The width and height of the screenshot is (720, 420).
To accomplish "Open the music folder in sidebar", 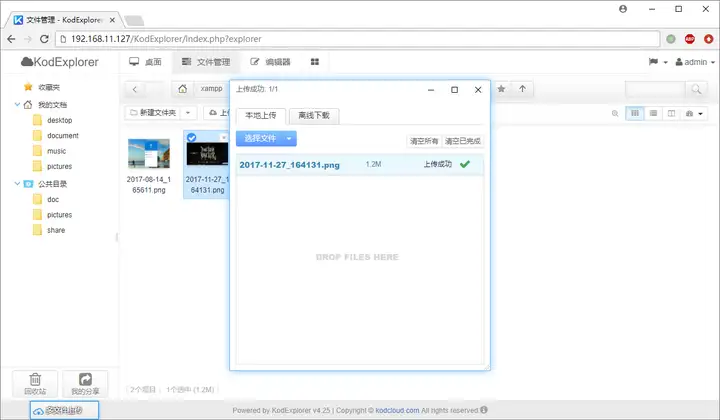I will [x=56, y=151].
